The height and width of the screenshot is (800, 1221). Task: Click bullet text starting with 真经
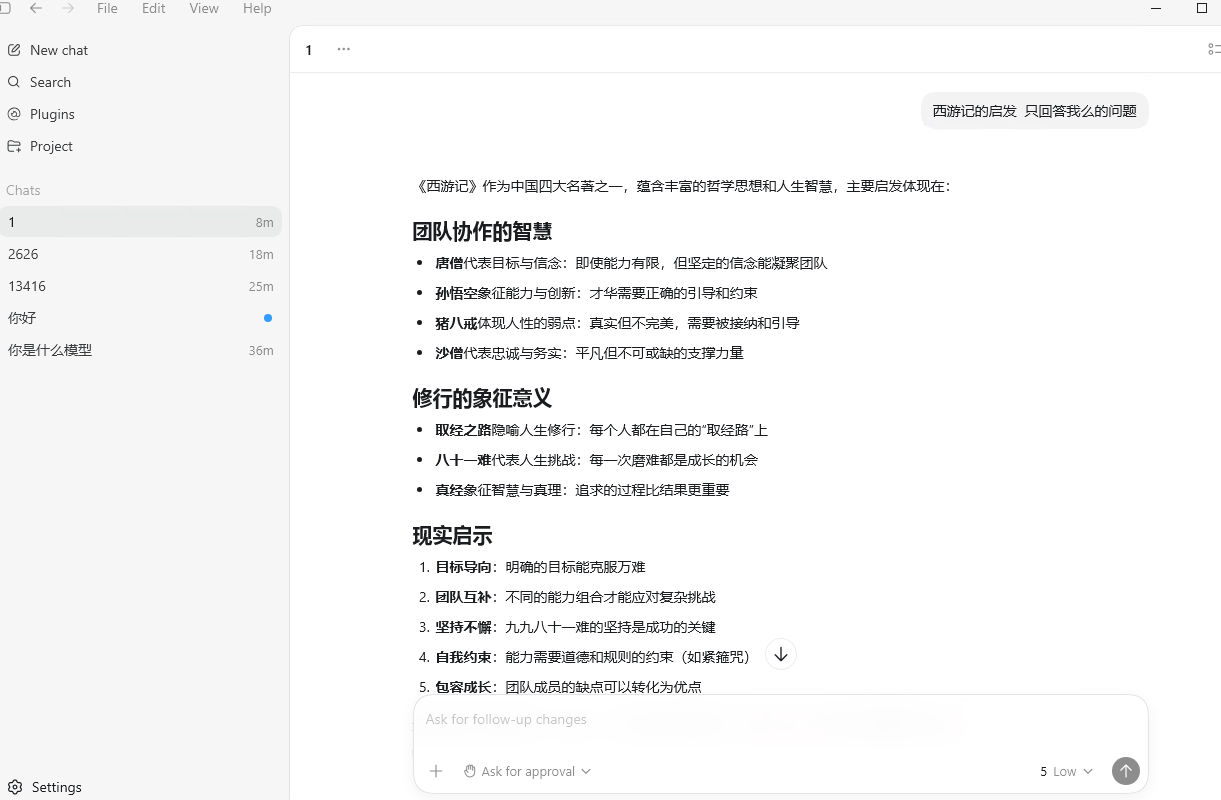click(582, 490)
